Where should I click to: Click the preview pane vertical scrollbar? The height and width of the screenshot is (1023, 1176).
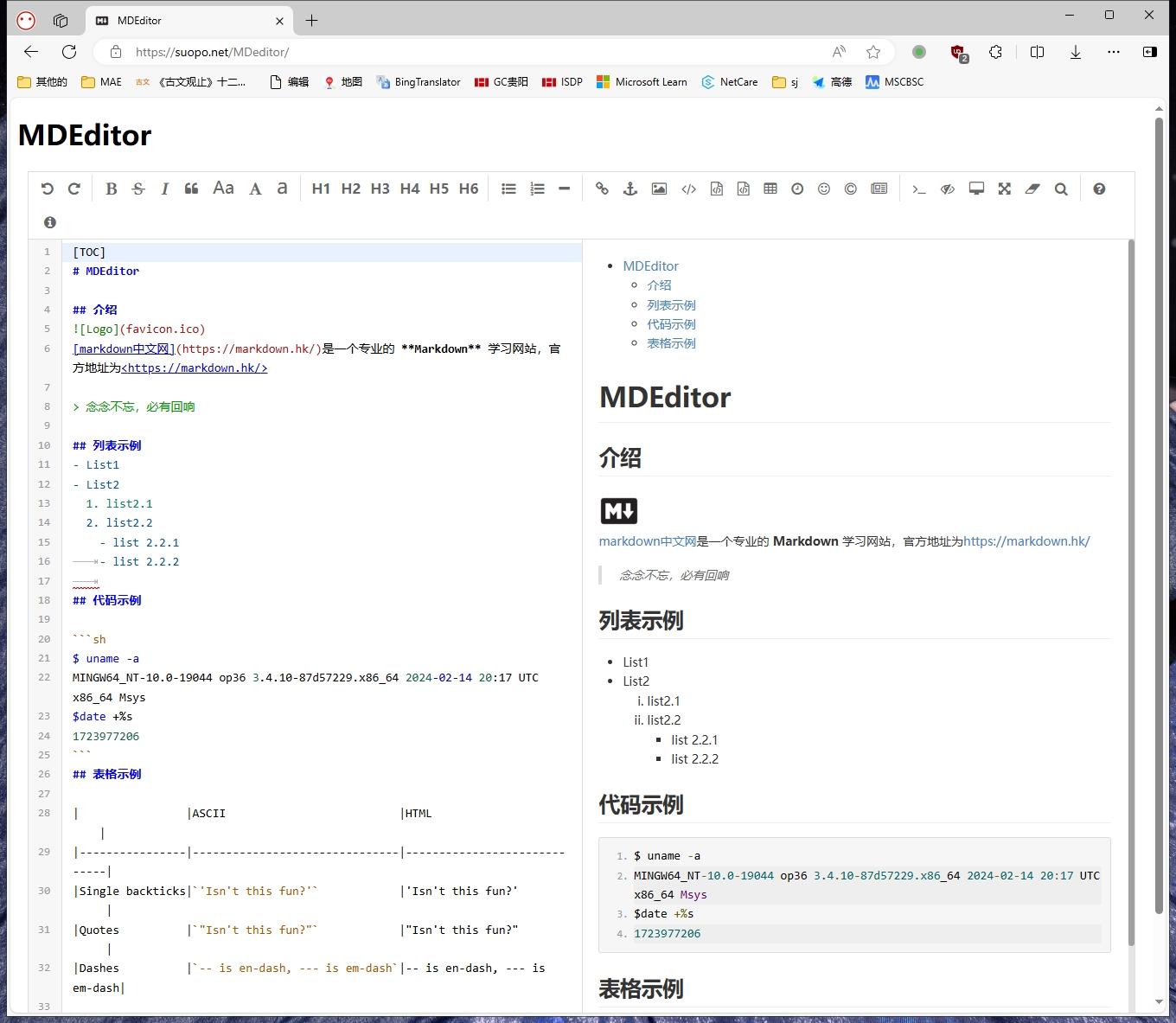tap(1130, 592)
